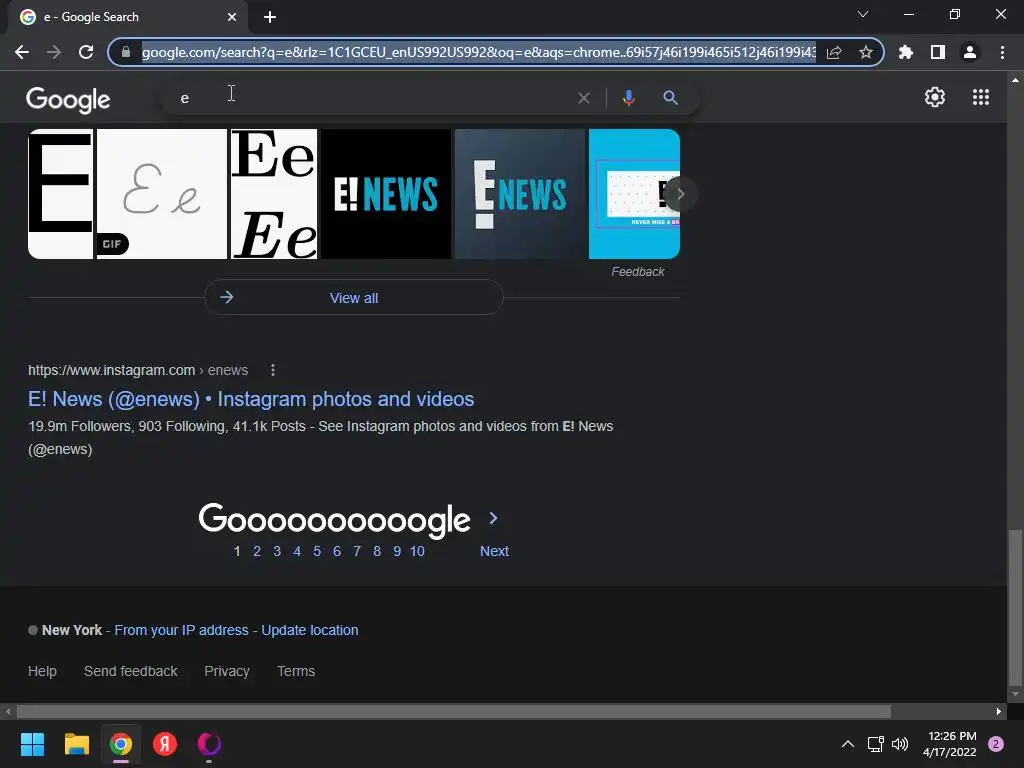Go to results page 3

tap(277, 551)
